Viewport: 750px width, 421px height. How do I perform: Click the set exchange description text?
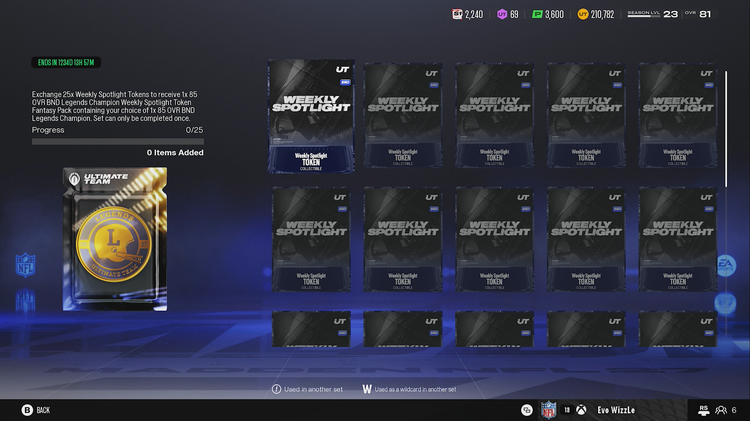point(114,106)
